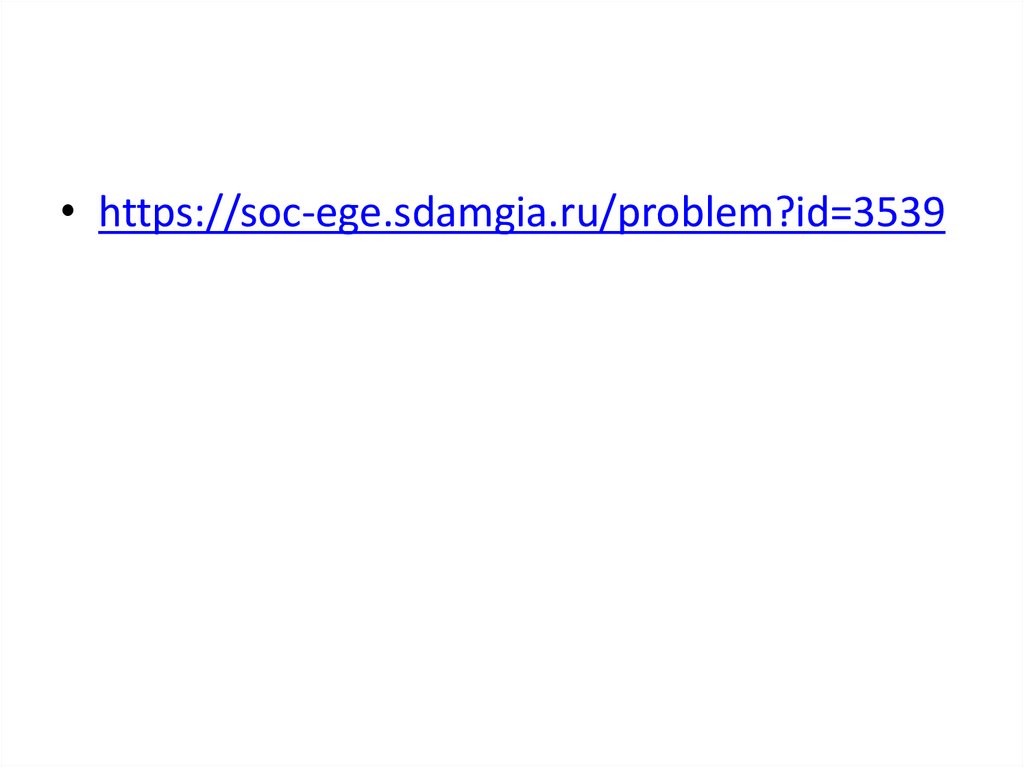
Task: Click the number 3539 in the link
Action: (x=899, y=212)
